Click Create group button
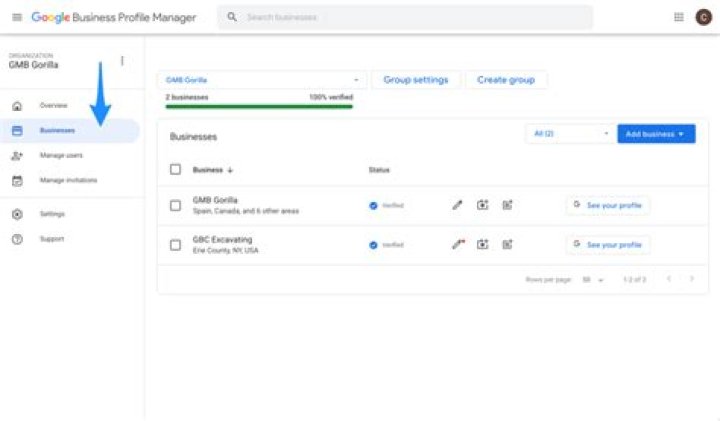Viewport: 720px width, 421px height. 506,80
